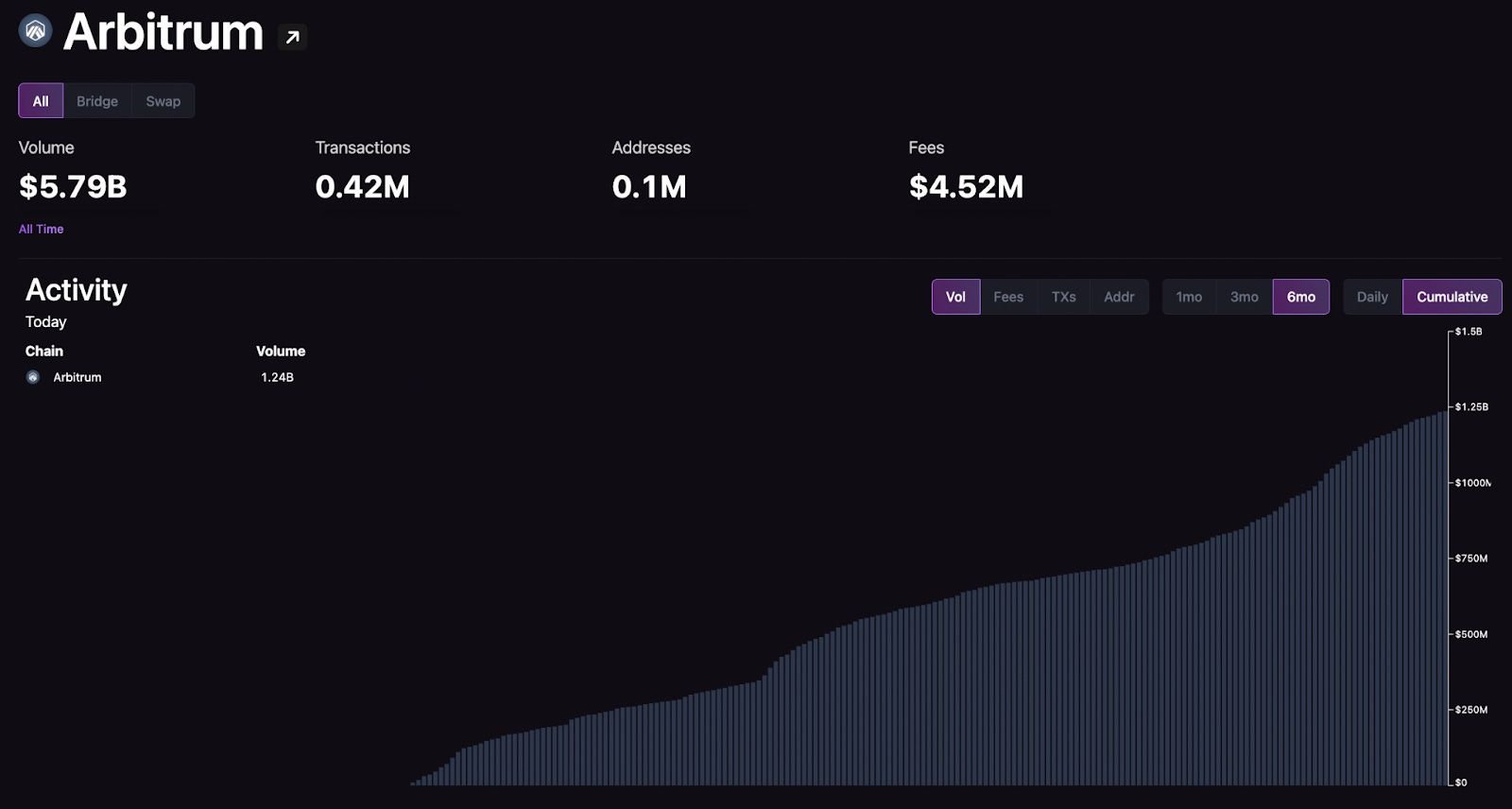The height and width of the screenshot is (809, 1512).
Task: Click the 1.24B volume cell
Action: tap(277, 377)
